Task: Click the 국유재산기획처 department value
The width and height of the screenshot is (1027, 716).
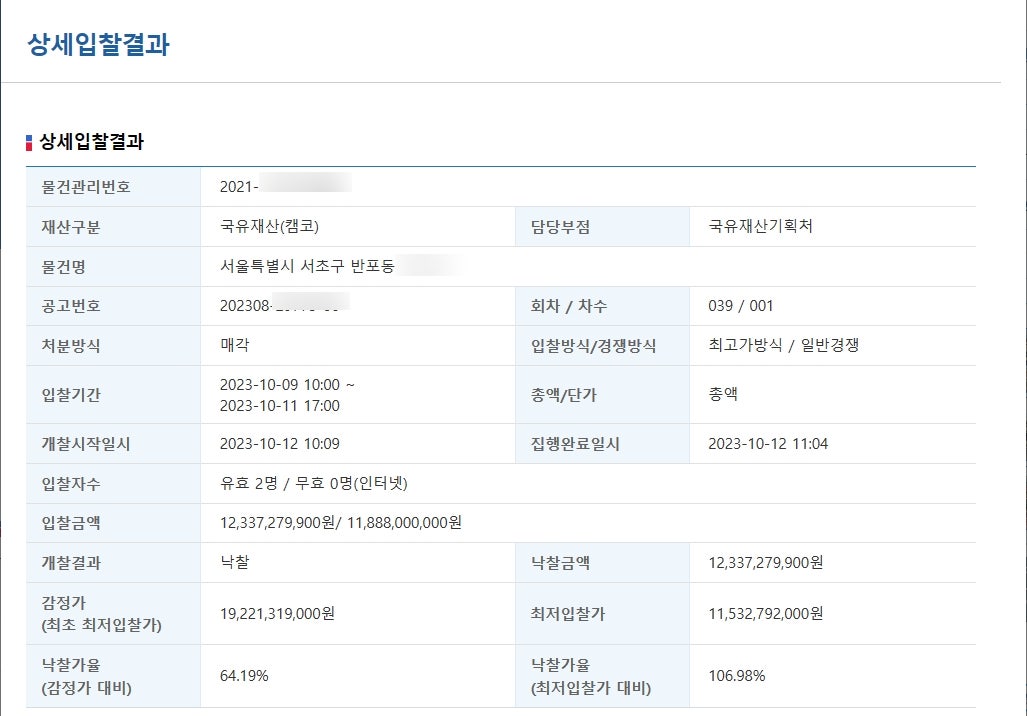Action: tap(760, 227)
